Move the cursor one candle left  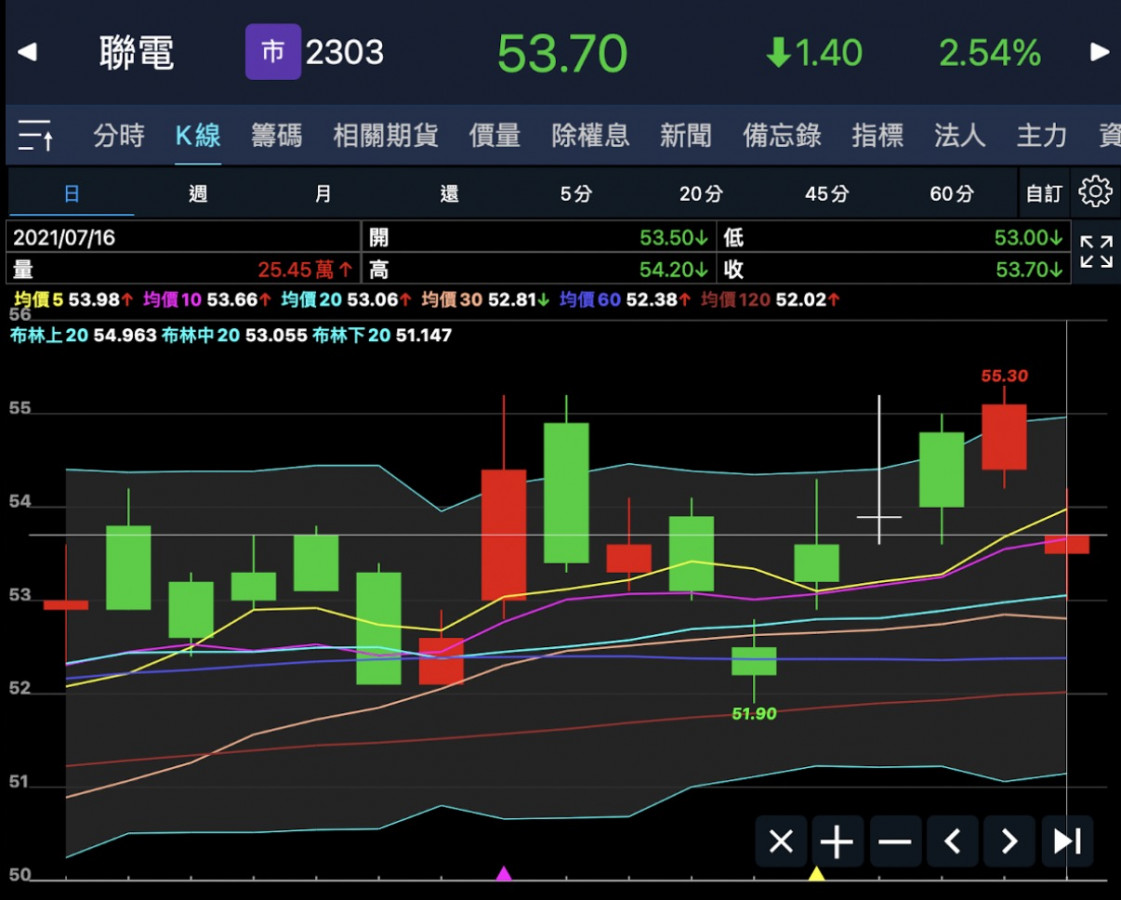coord(952,842)
